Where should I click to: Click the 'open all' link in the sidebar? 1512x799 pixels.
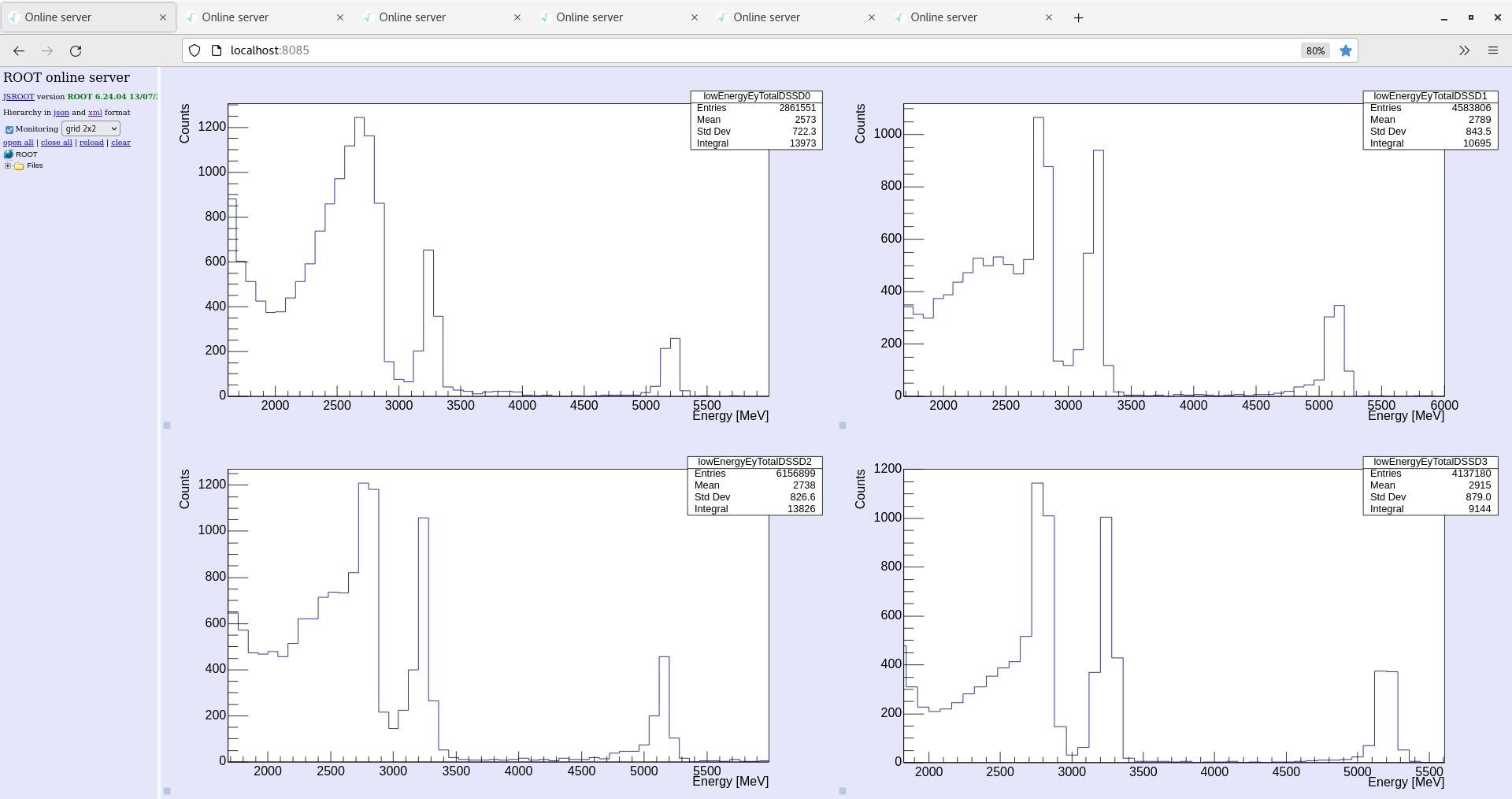tap(17, 143)
